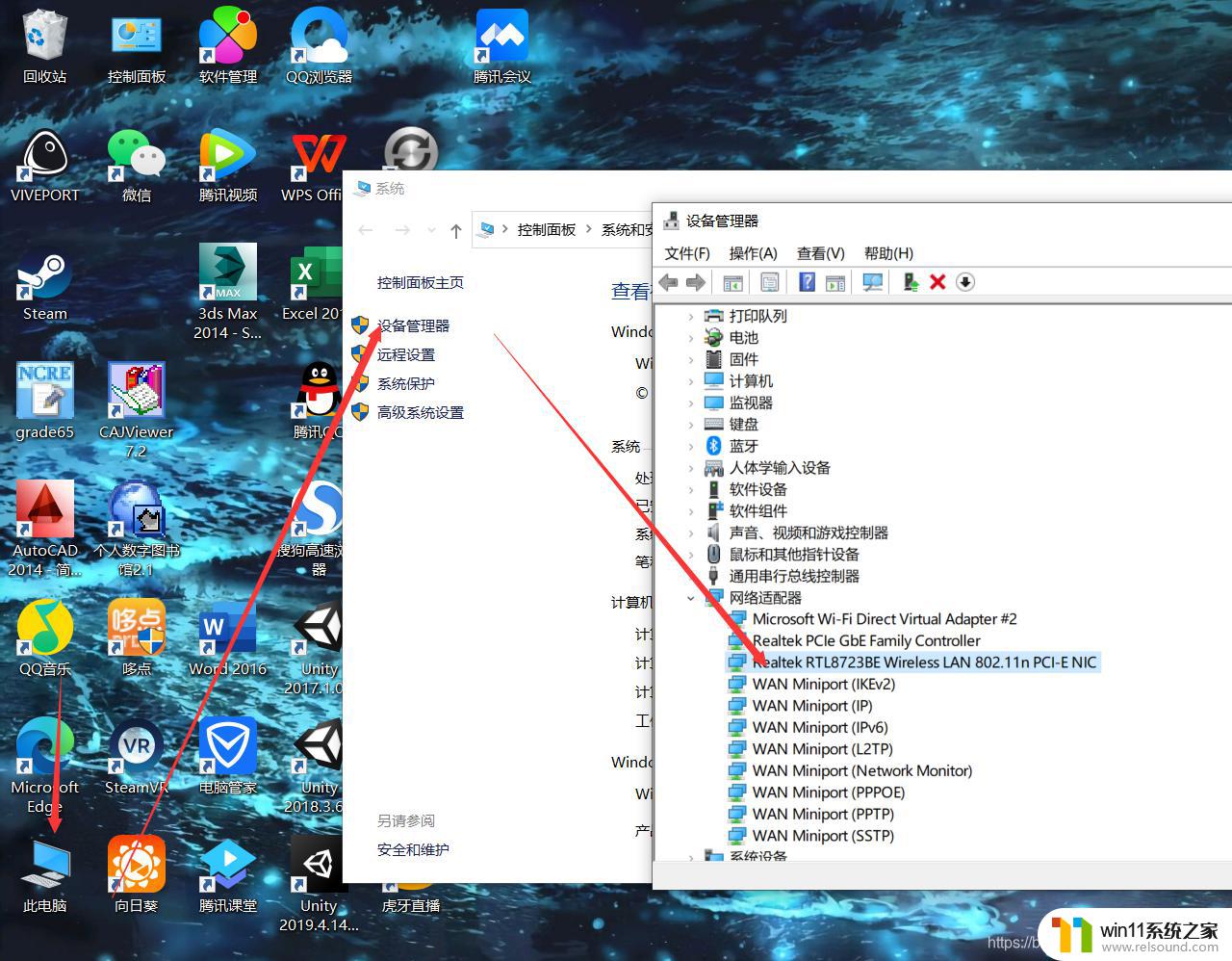Select the QQ浏览器 desktop icon
This screenshot has width=1232, height=961.
pos(319,46)
